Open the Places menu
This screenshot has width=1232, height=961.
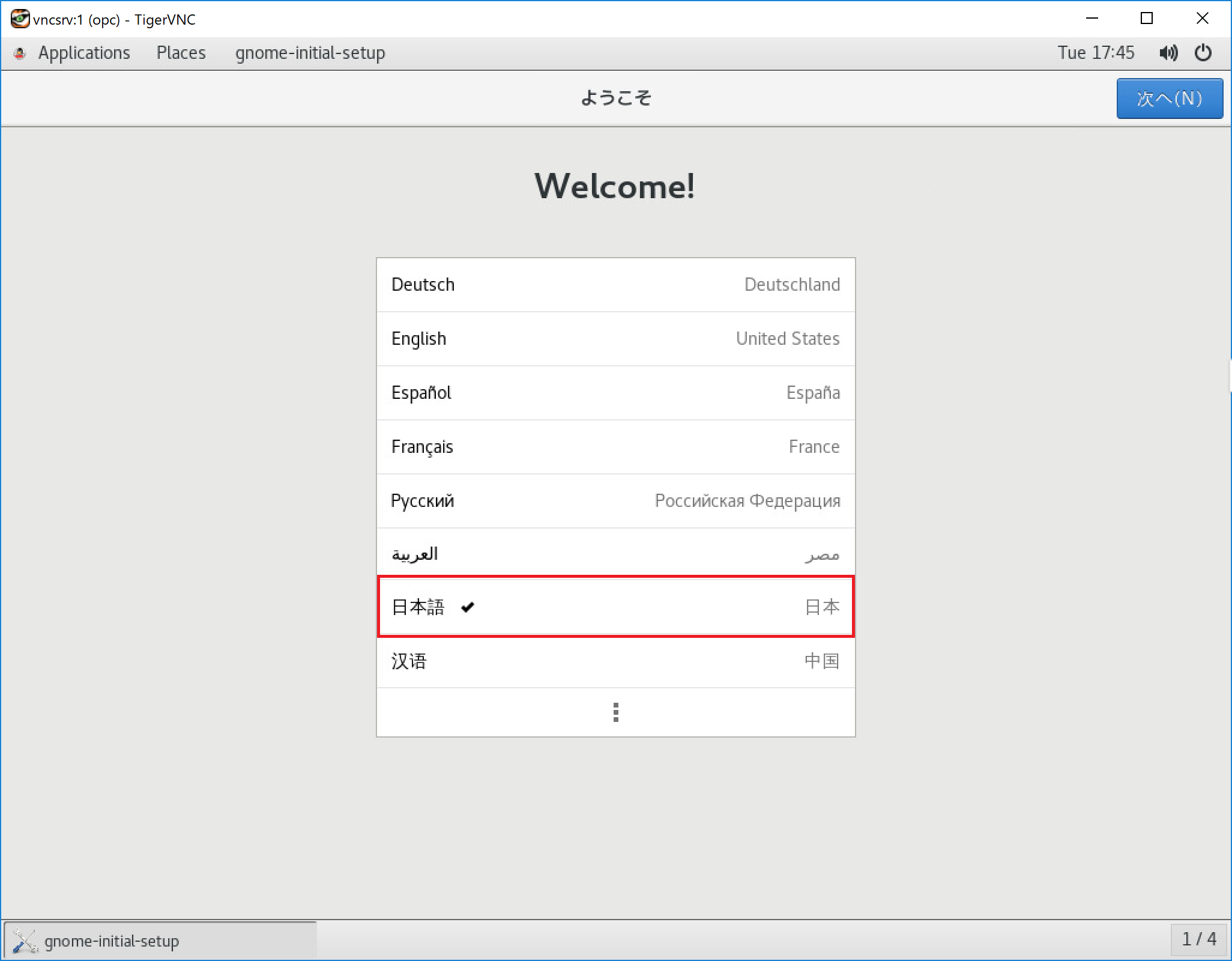click(x=181, y=53)
